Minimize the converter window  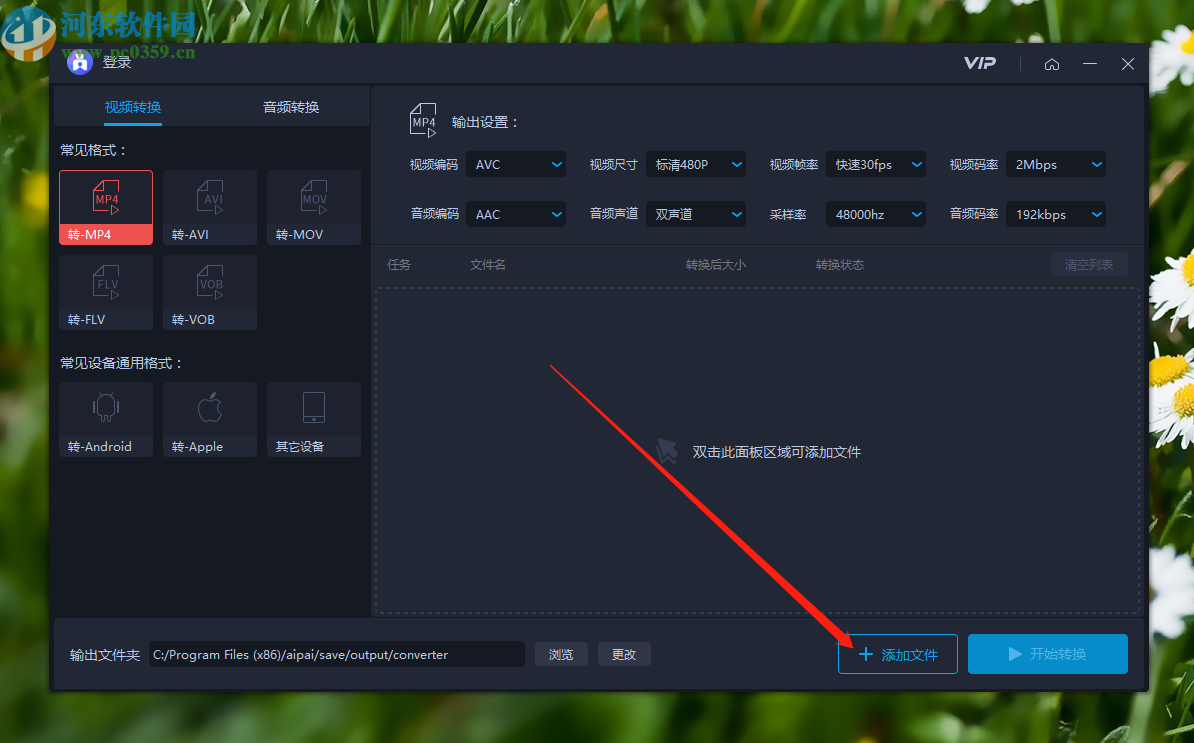[x=1090, y=64]
